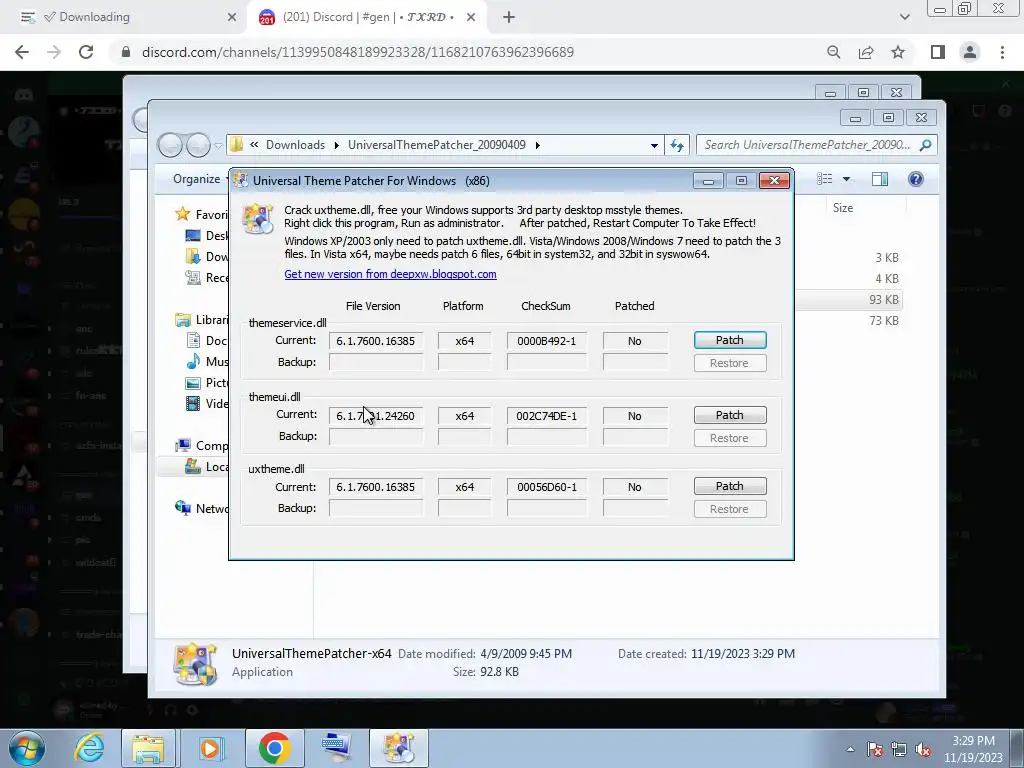Patch the themeui.dll file
Image resolution: width=1024 pixels, height=768 pixels.
pyautogui.click(x=729, y=415)
